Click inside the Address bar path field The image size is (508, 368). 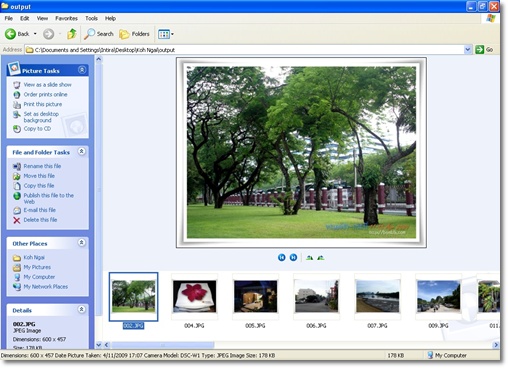pos(245,50)
